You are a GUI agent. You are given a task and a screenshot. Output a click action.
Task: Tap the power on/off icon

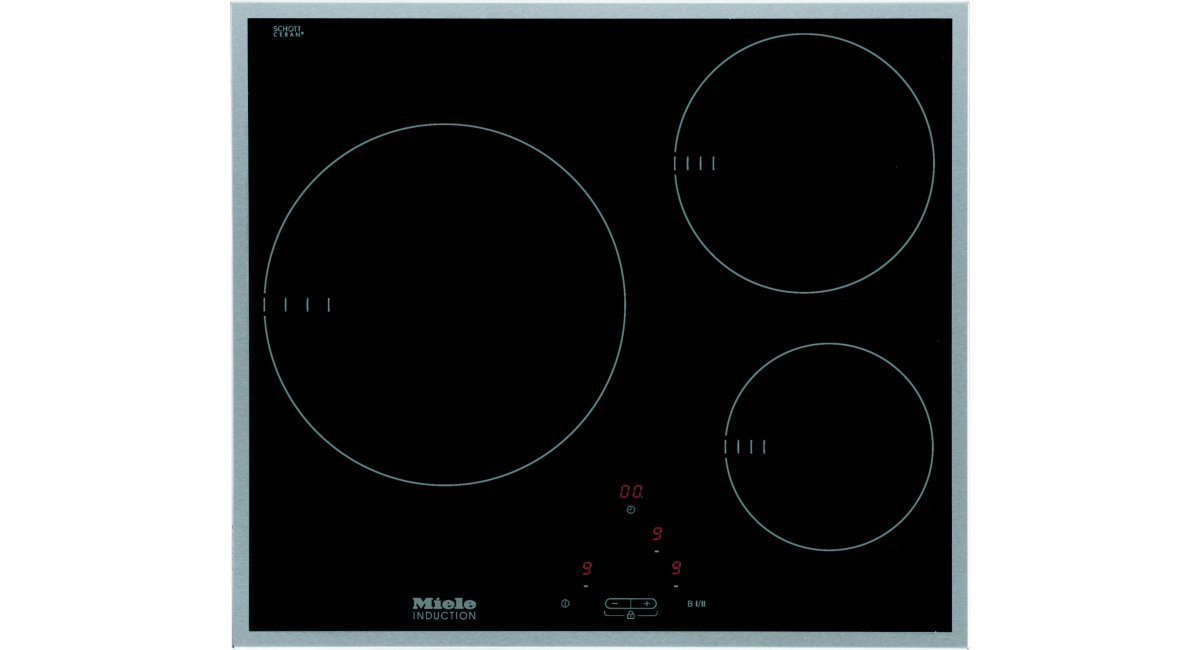click(565, 604)
